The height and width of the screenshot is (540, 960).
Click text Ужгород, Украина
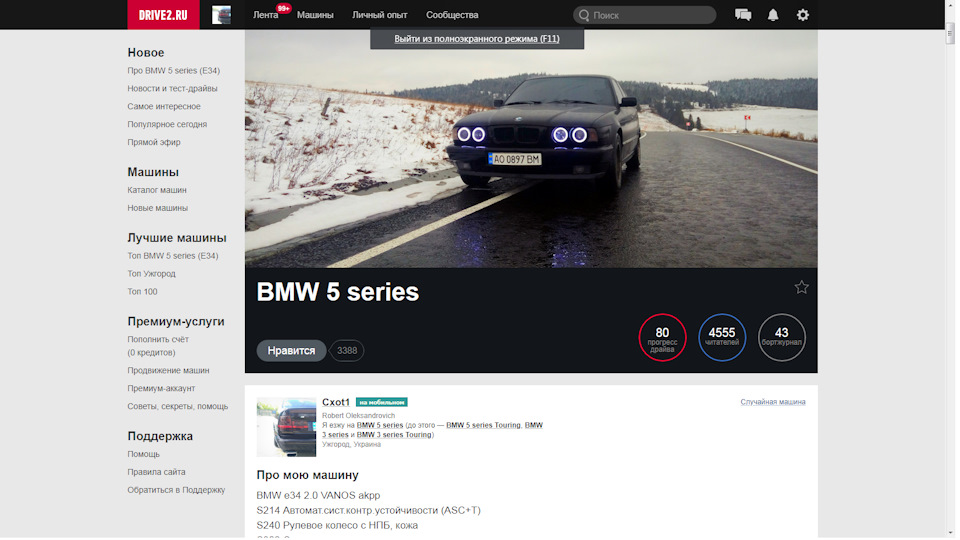coord(351,444)
